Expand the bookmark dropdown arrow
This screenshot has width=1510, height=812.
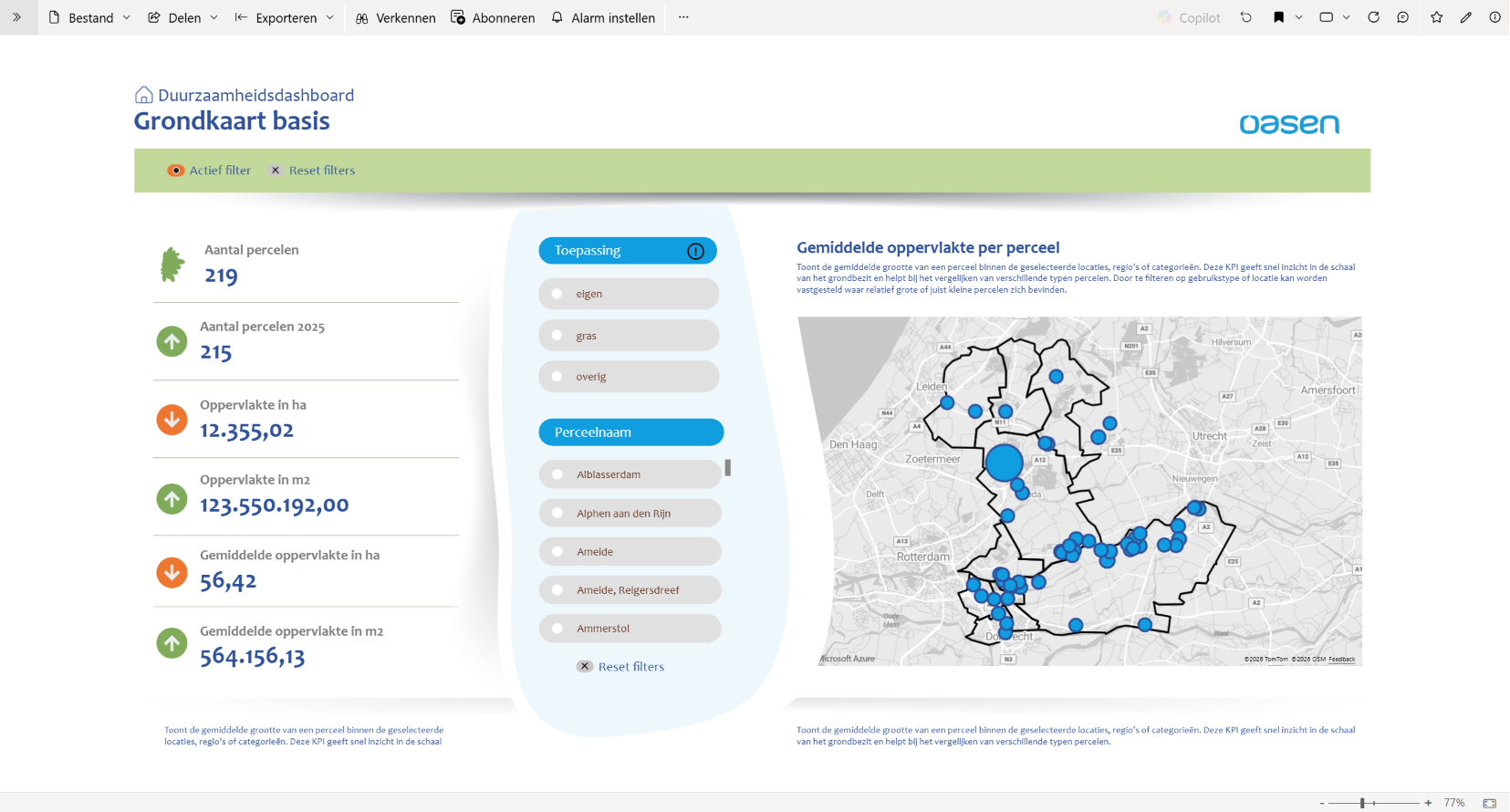click(1298, 17)
